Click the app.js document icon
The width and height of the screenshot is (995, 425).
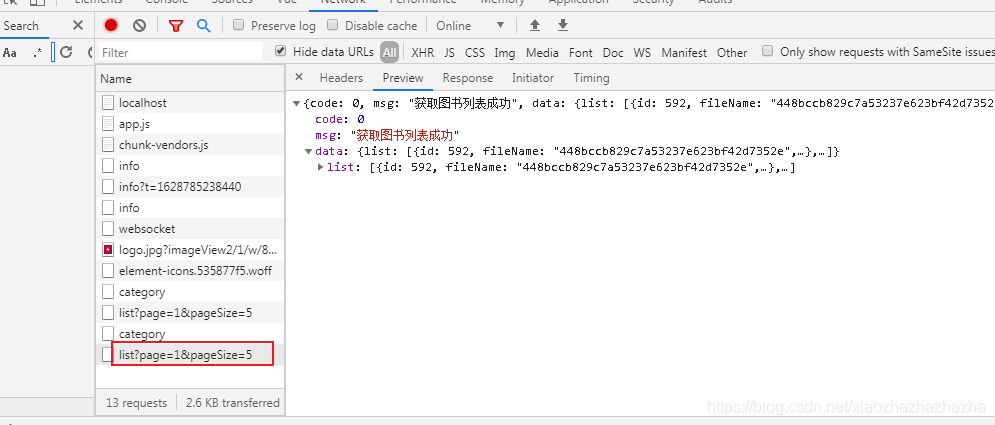[x=107, y=124]
